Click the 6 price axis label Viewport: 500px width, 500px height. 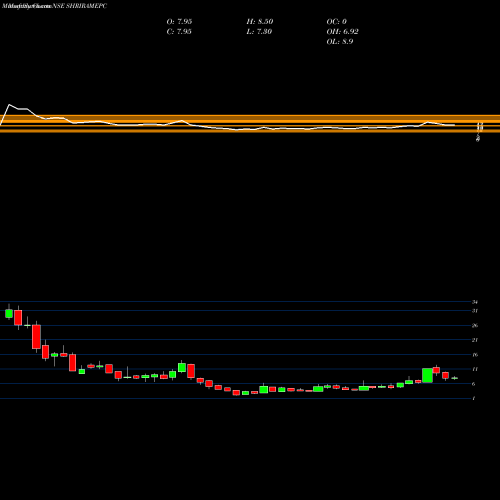(474, 384)
